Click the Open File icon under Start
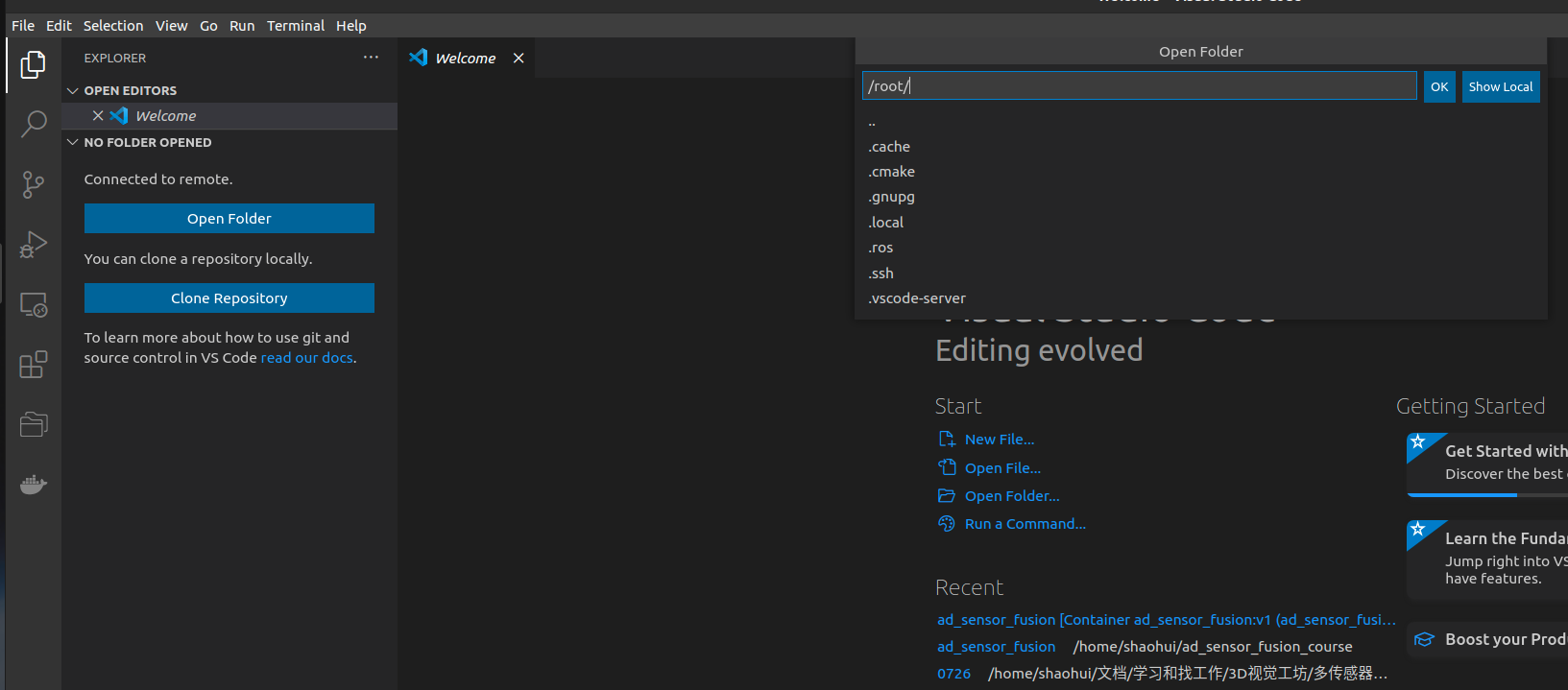 (947, 467)
